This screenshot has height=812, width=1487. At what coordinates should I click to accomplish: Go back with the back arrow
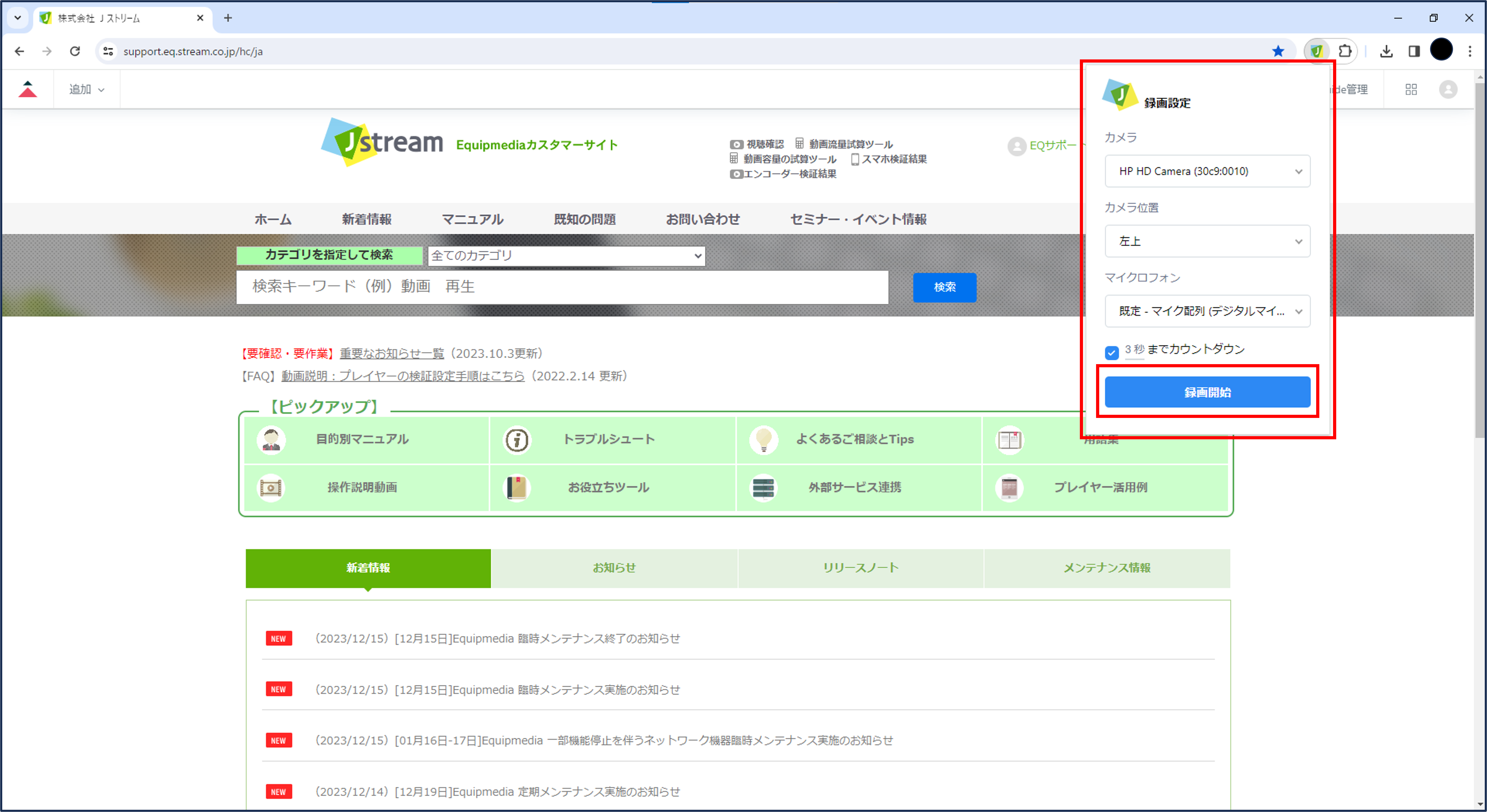point(19,51)
